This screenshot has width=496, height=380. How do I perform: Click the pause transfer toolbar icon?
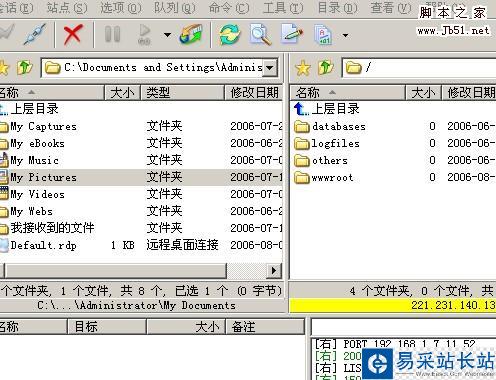(112, 34)
